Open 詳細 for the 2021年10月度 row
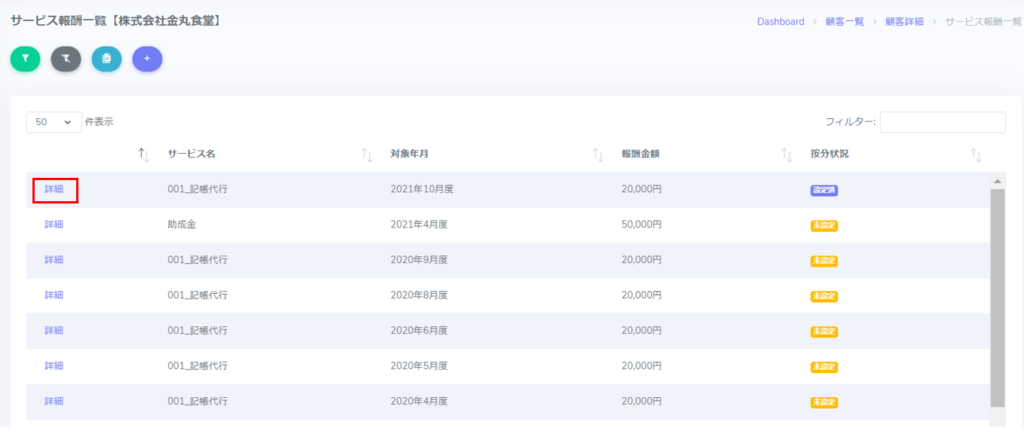Viewport: 1024px width, 428px height. tap(54, 189)
